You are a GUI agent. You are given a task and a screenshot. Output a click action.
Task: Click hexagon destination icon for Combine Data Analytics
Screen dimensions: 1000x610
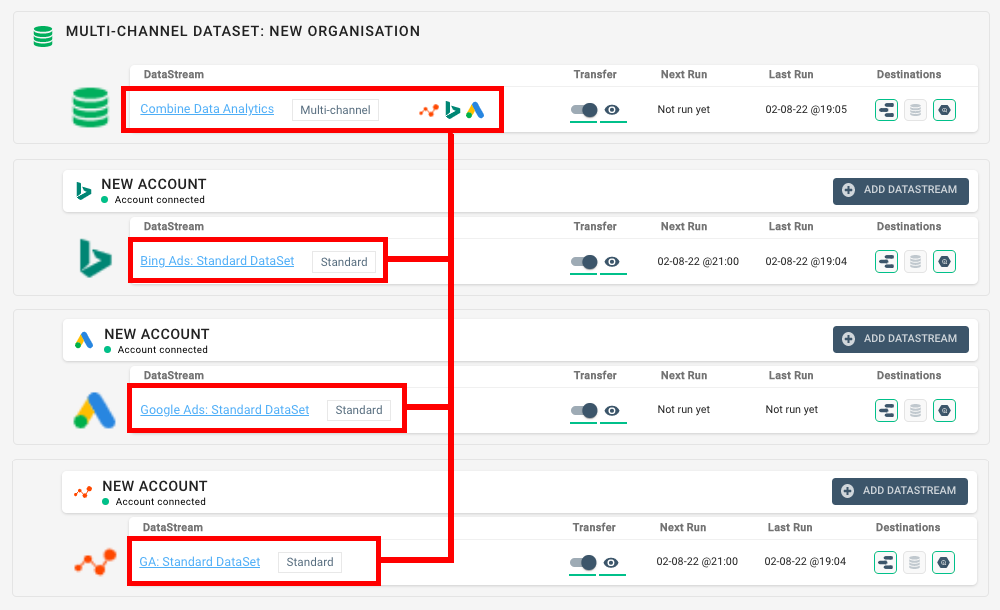[945, 110]
